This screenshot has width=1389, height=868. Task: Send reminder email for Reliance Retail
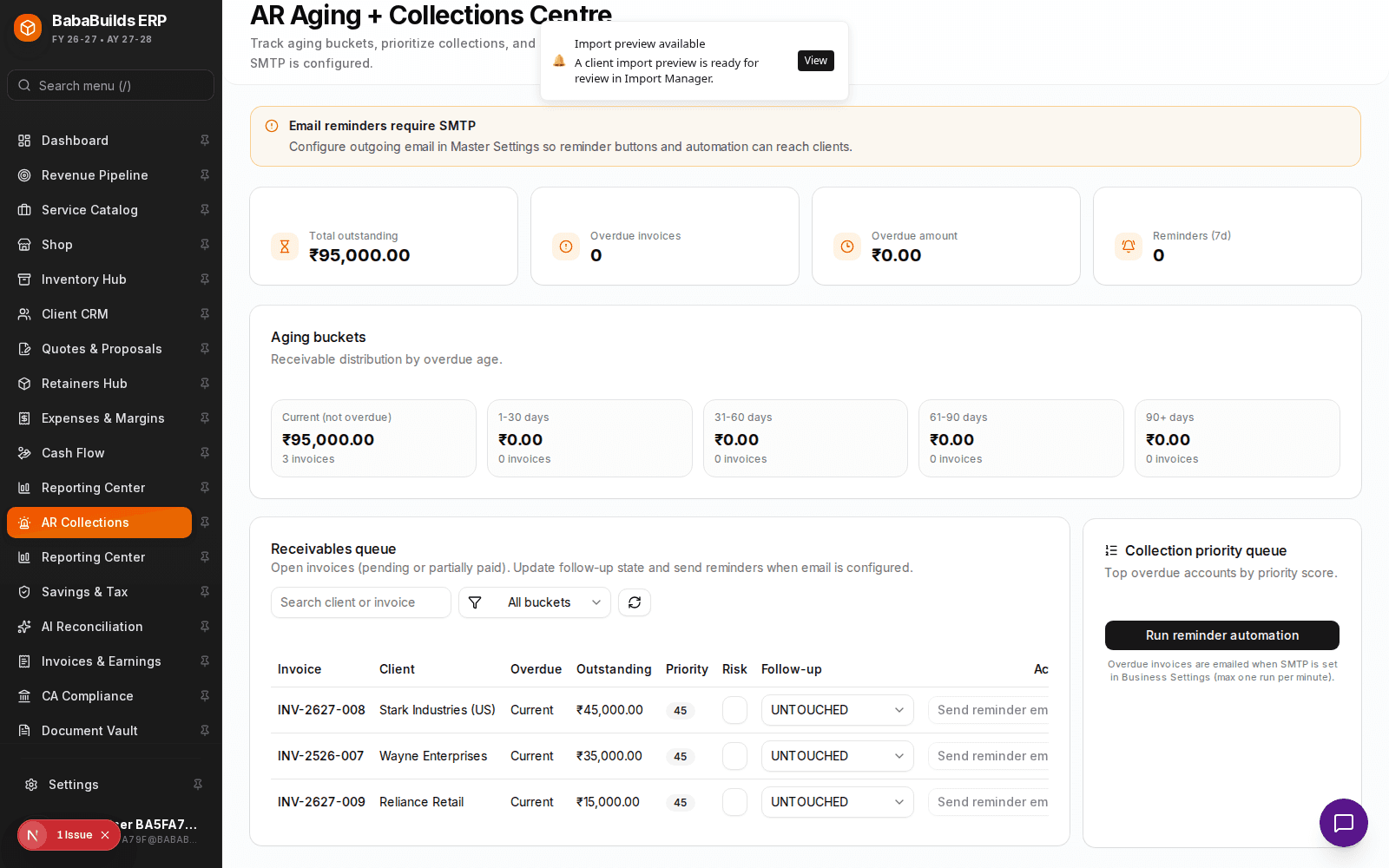989,802
